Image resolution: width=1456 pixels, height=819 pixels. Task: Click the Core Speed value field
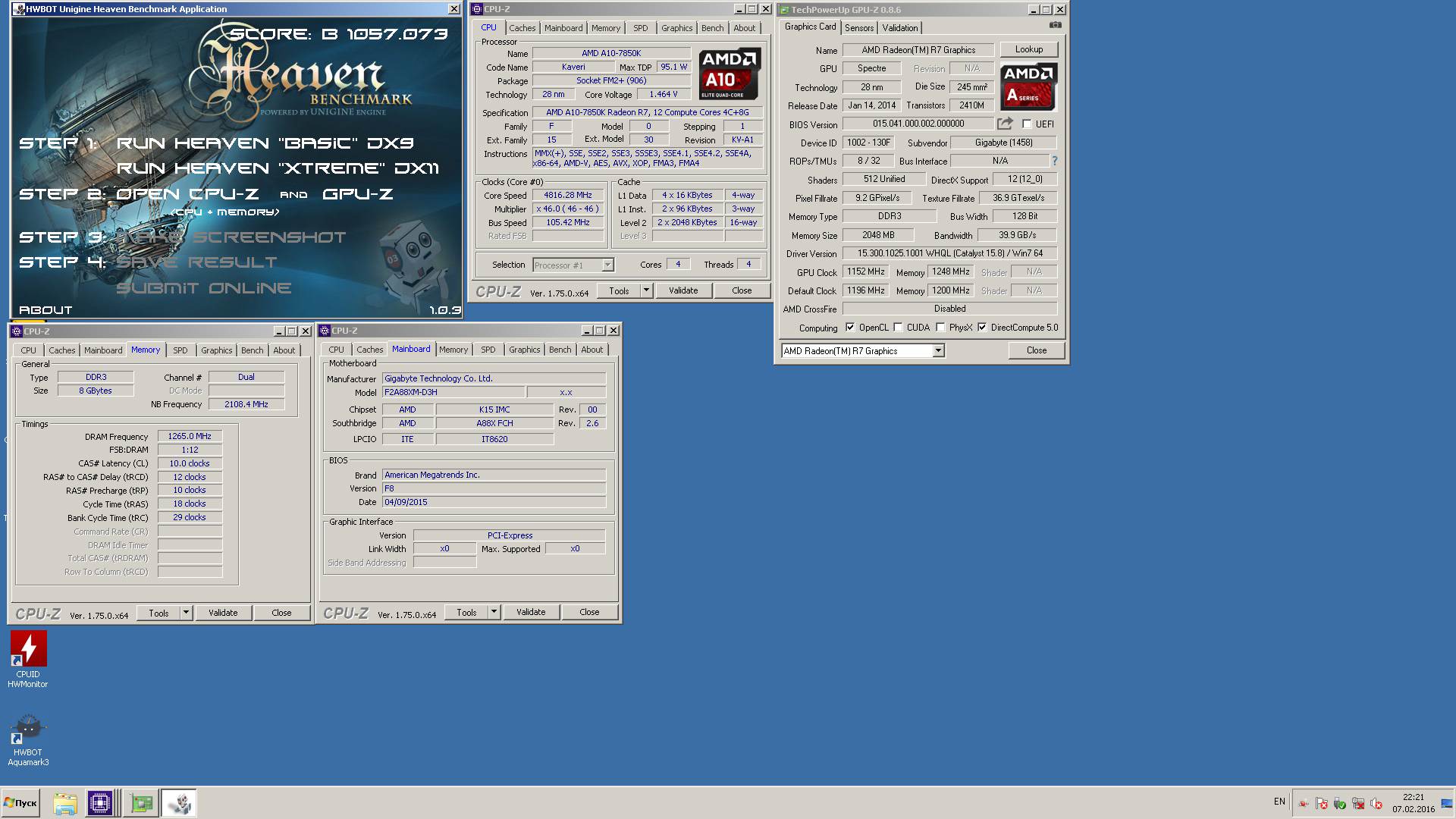click(568, 195)
